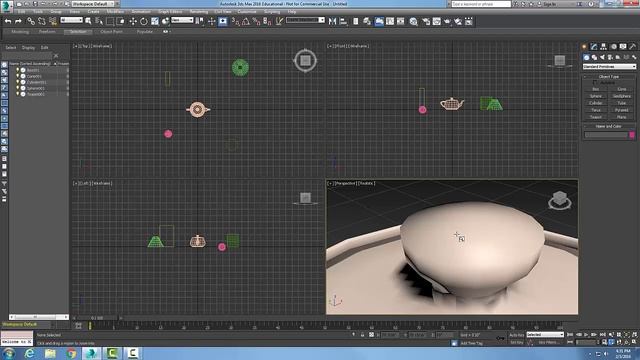Open the Graph Editors menu
Screen dimensions: 640x360
point(170,11)
